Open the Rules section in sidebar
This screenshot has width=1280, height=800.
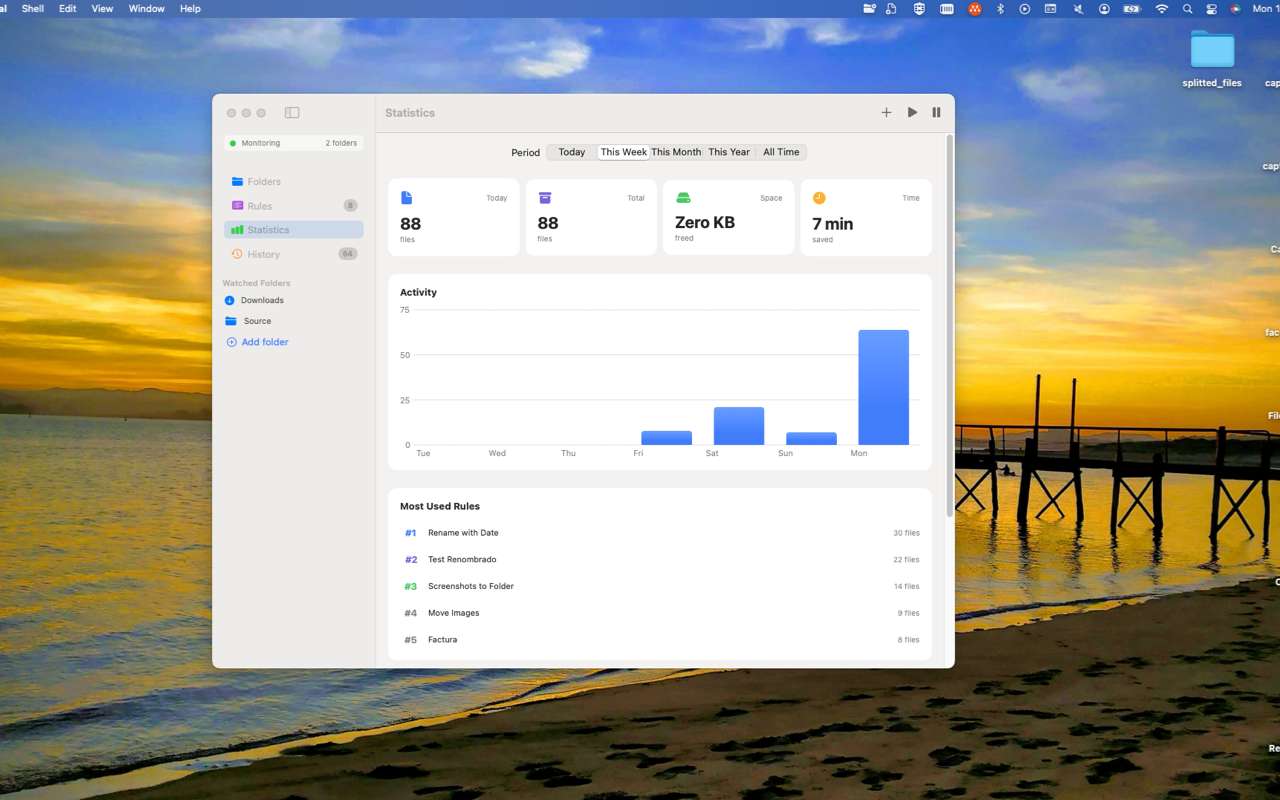click(x=260, y=206)
